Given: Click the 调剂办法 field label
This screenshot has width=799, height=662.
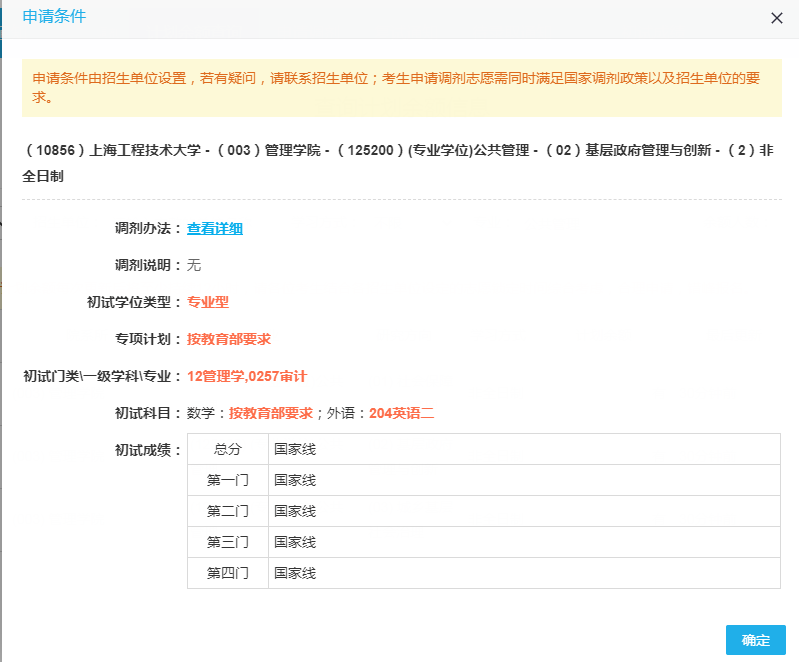Looking at the screenshot, I should pyautogui.click(x=148, y=228).
